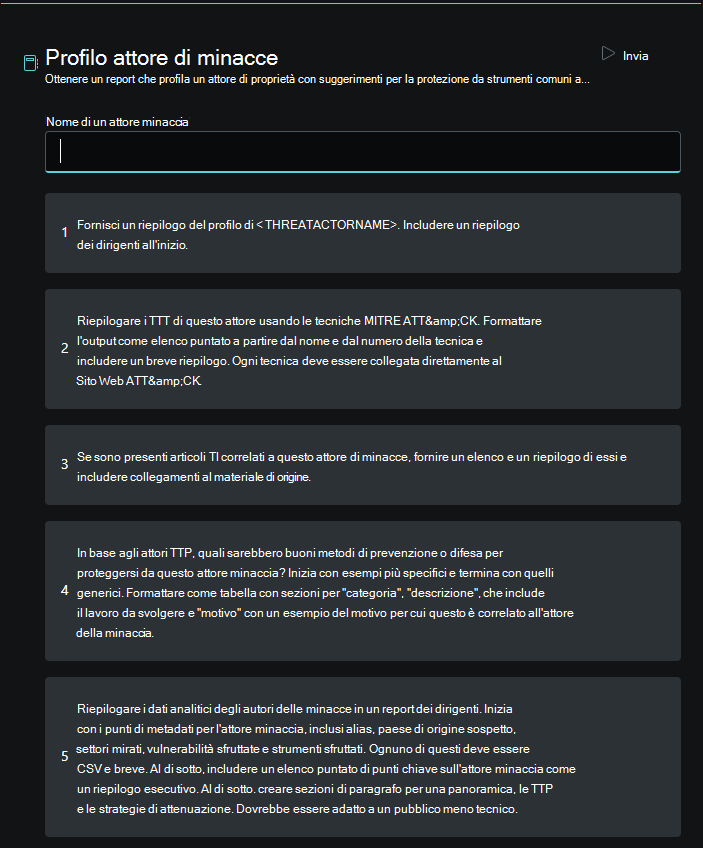This screenshot has height=848, width=703.
Task: Click the play triangle icon next to Invia
Action: pyautogui.click(x=608, y=54)
